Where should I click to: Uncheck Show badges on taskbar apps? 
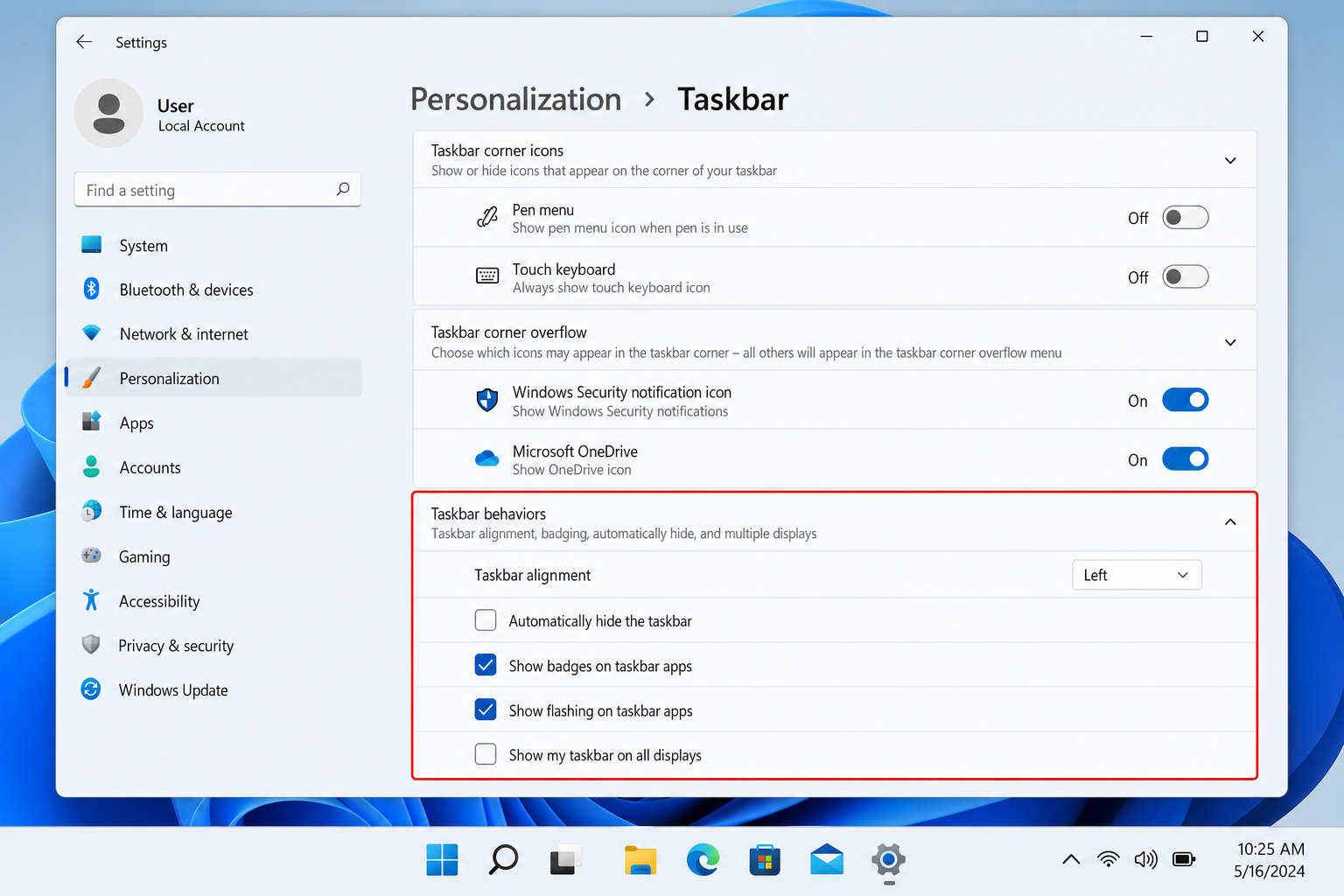[x=486, y=665]
